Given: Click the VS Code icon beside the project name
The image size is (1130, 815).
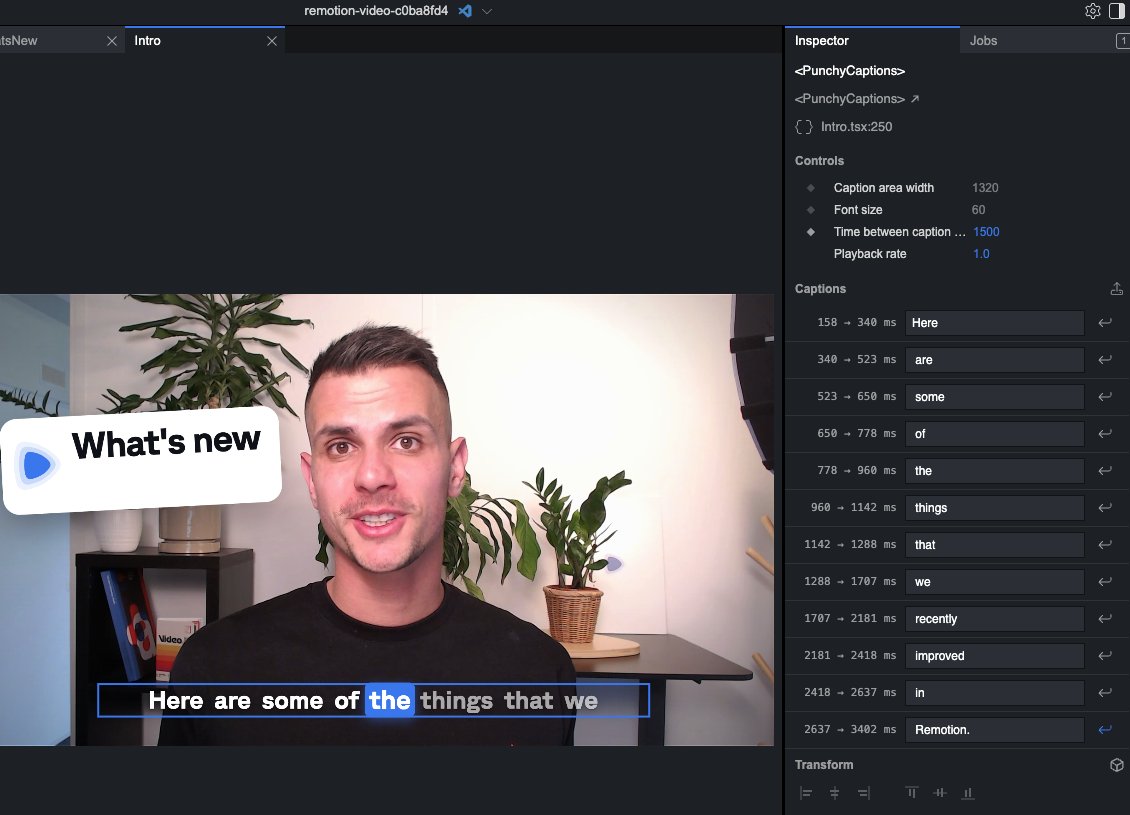Looking at the screenshot, I should pyautogui.click(x=466, y=11).
